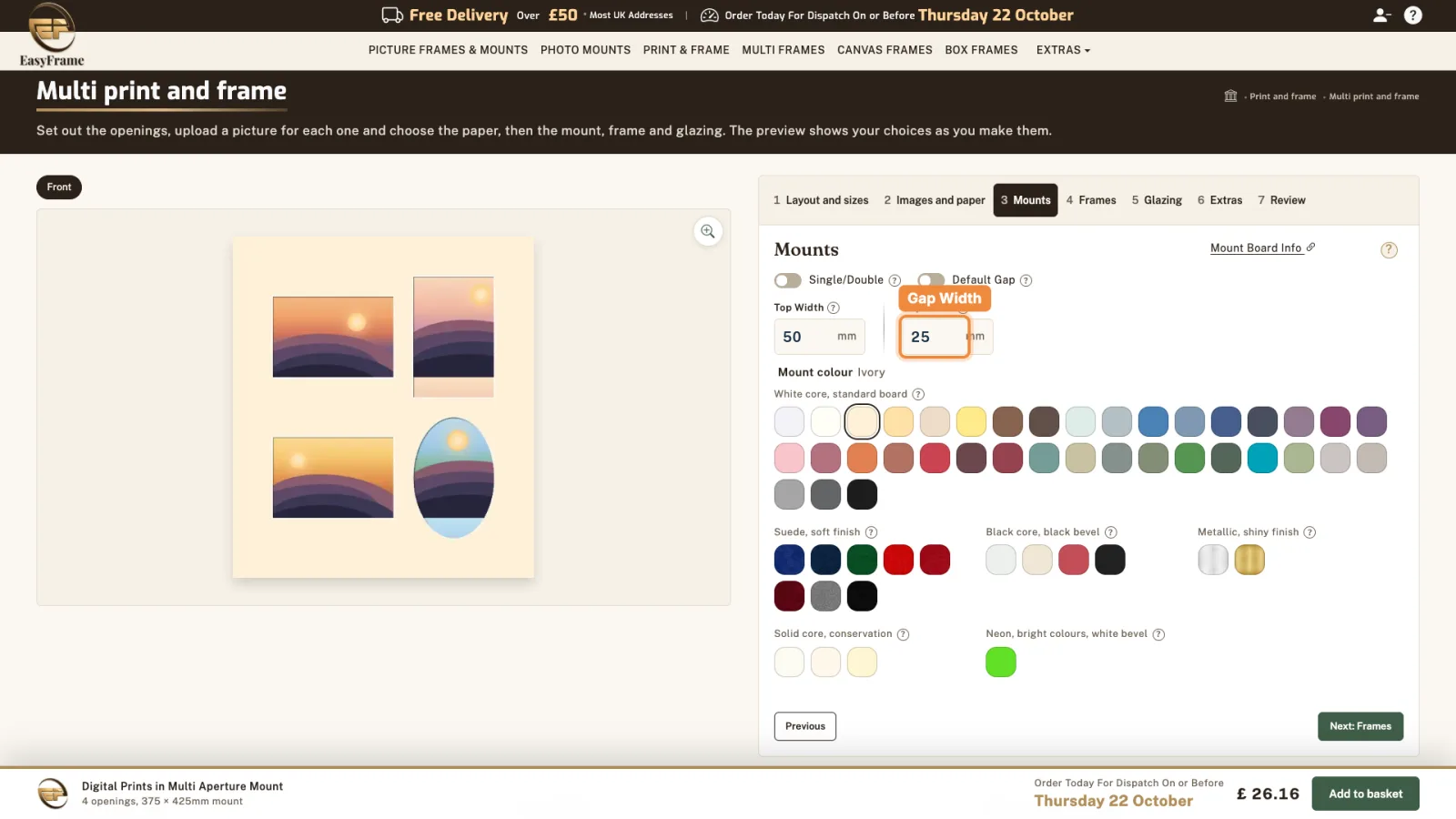
Task: Click the magnifier zoom icon on preview
Action: [x=708, y=231]
